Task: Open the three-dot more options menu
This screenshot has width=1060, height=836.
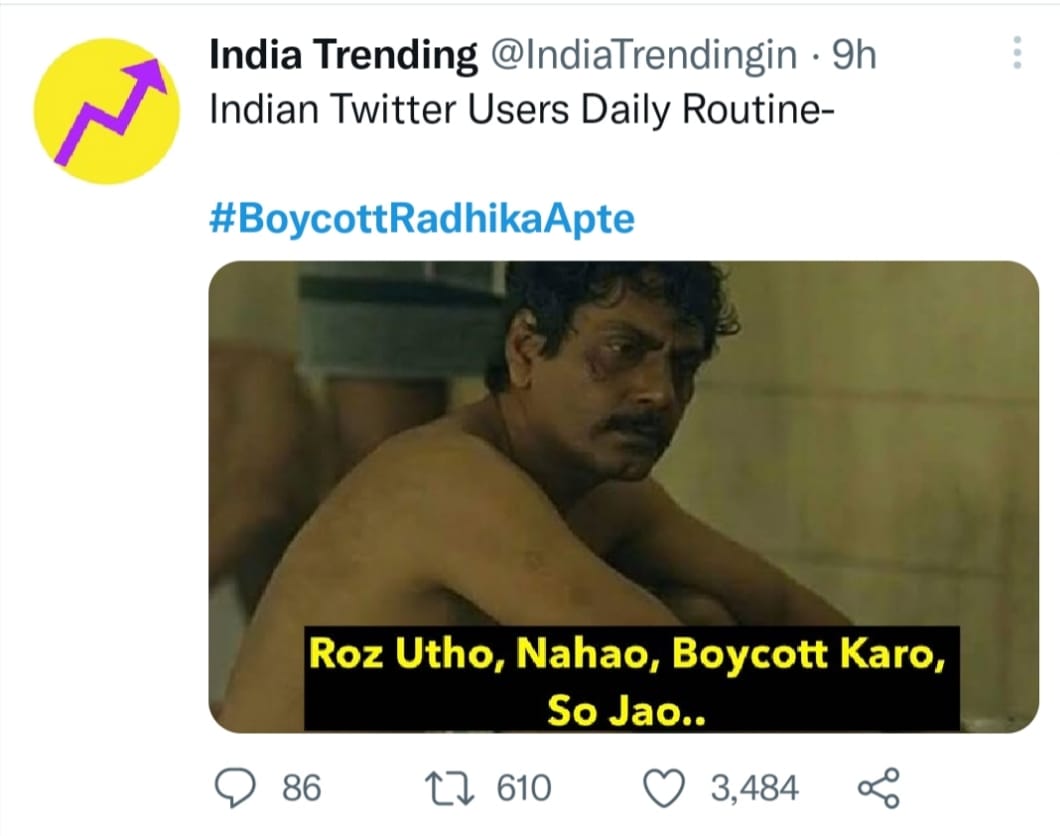Action: point(1018,55)
